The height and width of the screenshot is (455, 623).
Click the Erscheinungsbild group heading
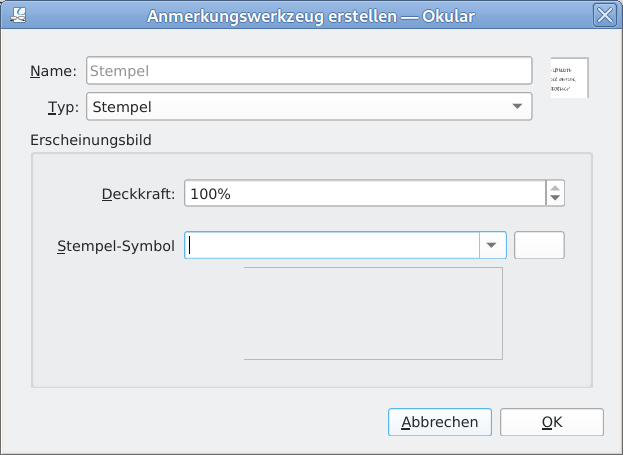click(91, 140)
